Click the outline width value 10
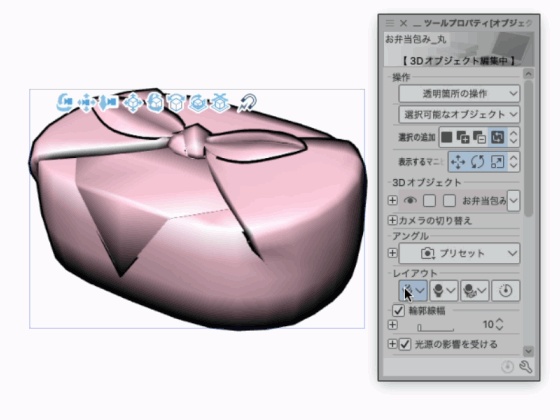The image size is (560, 420). pos(488,325)
